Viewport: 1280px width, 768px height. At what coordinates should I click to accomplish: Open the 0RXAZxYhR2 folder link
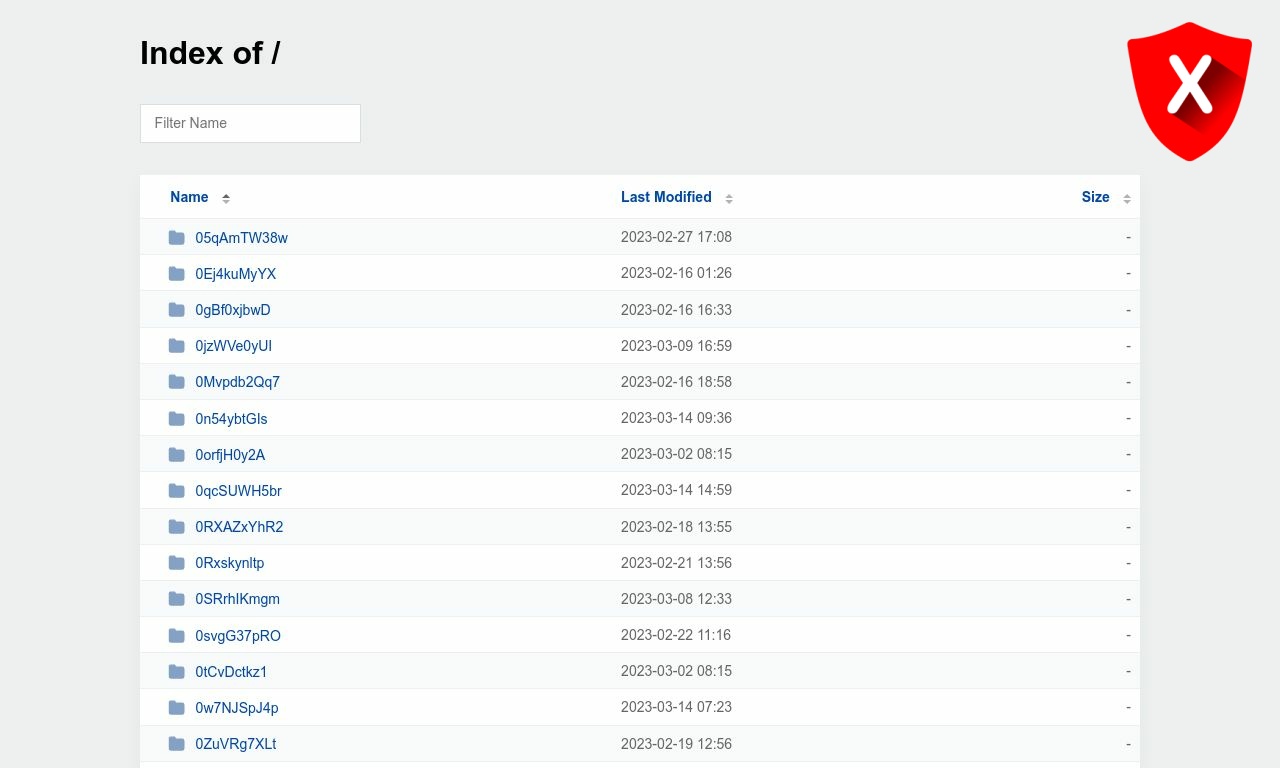[x=239, y=527]
